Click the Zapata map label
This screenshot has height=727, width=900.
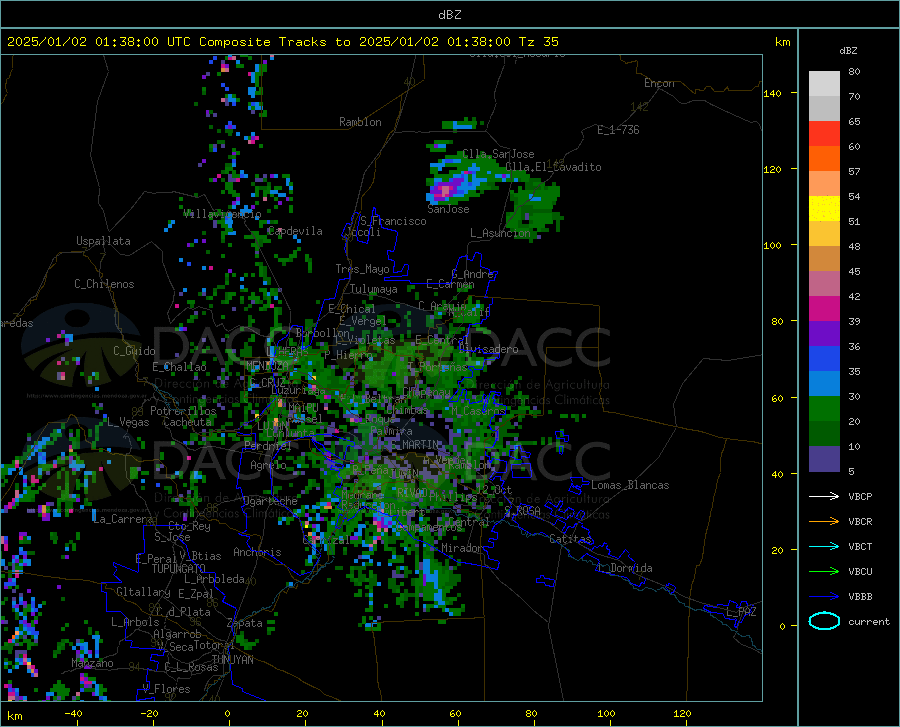245,623
